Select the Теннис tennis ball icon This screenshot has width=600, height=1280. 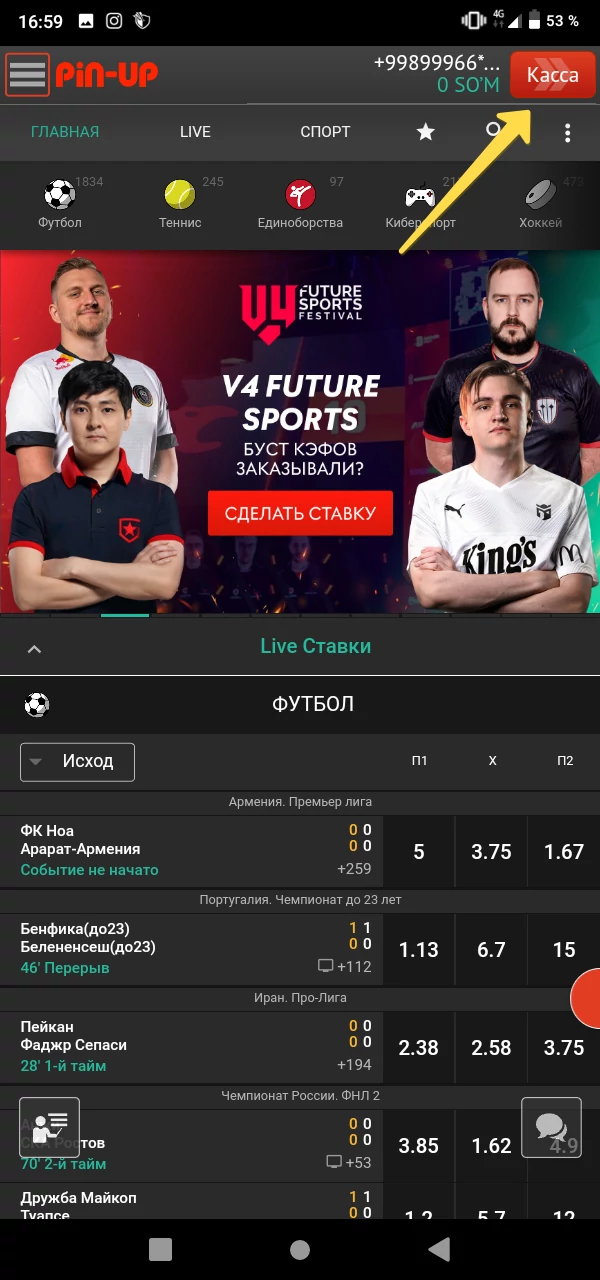[x=180, y=193]
